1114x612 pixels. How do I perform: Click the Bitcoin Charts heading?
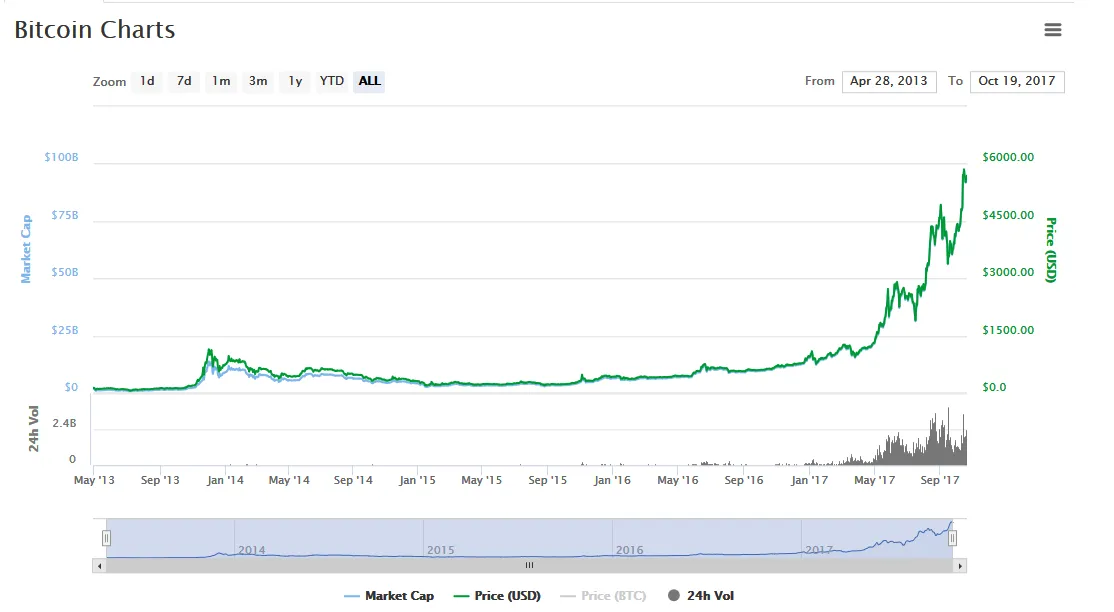coord(94,30)
